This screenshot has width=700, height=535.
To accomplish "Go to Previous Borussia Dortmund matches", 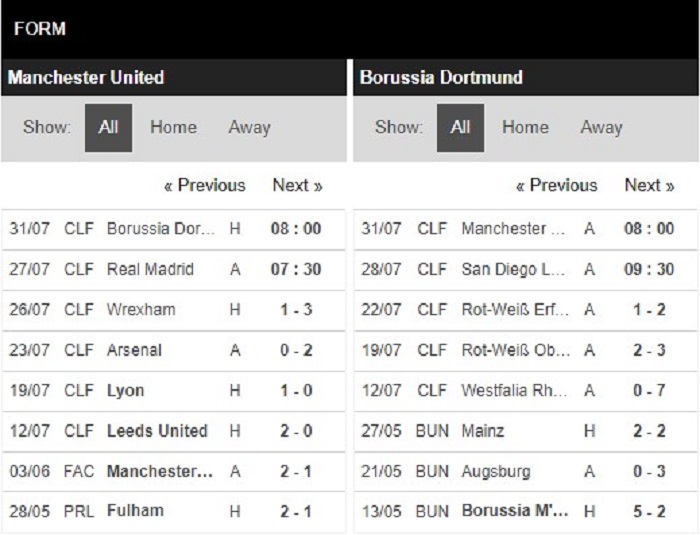I will 557,185.
